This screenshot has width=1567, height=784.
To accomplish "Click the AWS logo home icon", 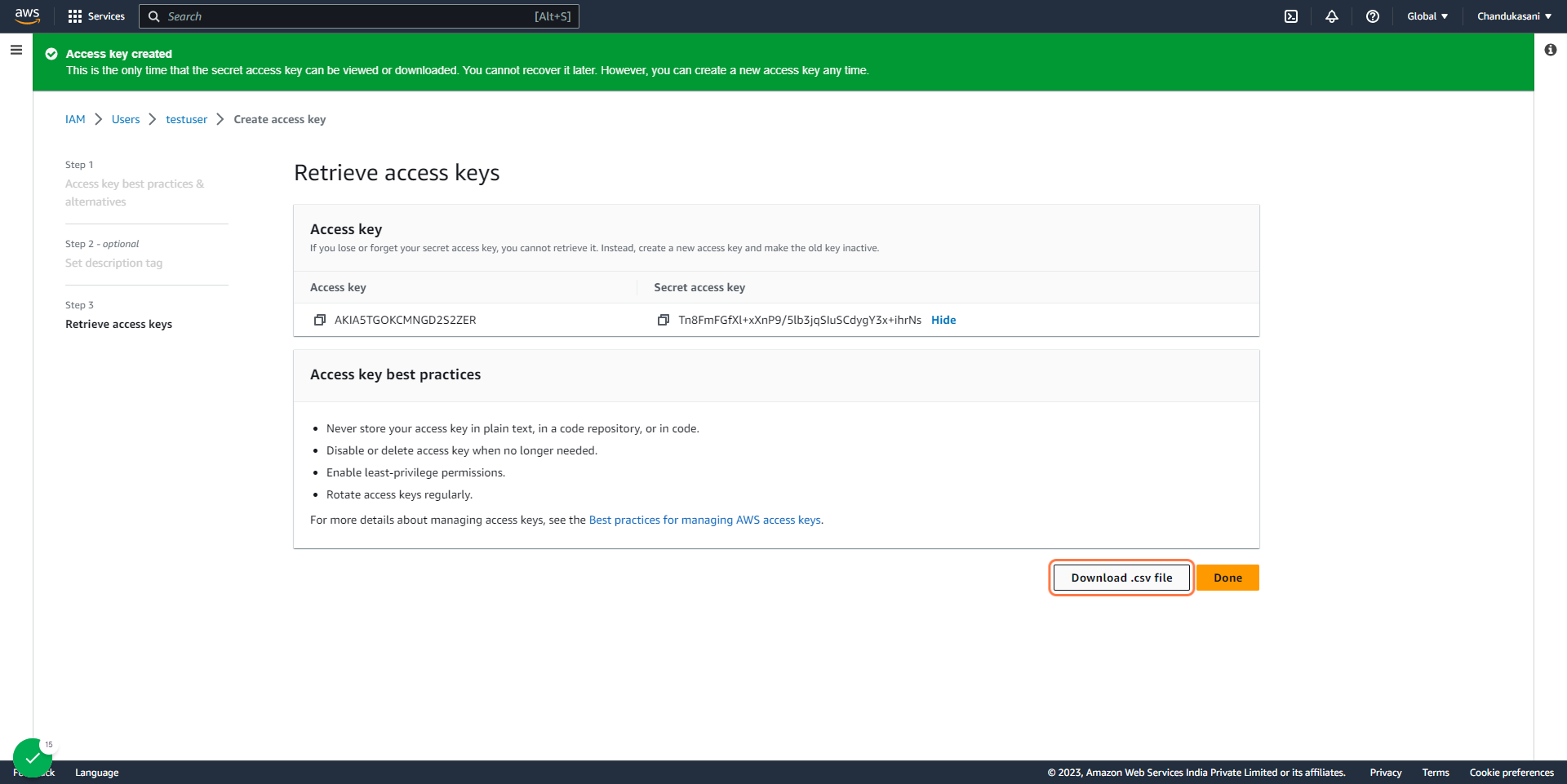I will tap(27, 16).
